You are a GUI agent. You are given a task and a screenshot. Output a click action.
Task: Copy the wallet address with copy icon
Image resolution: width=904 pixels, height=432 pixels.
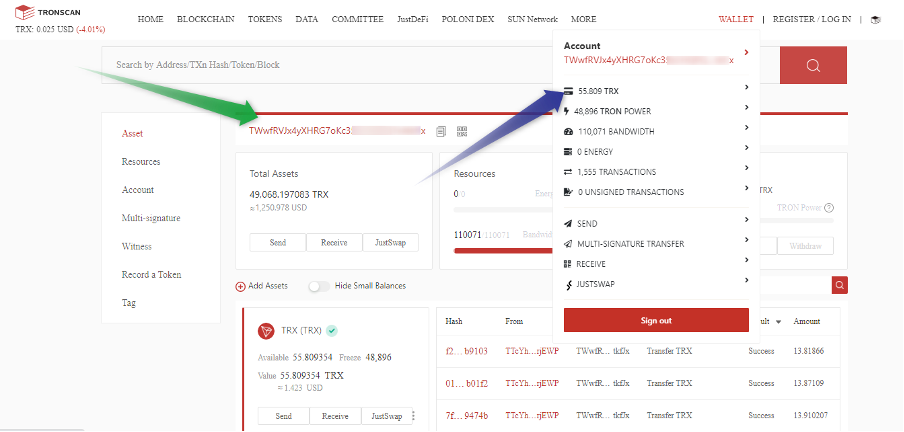coord(441,131)
